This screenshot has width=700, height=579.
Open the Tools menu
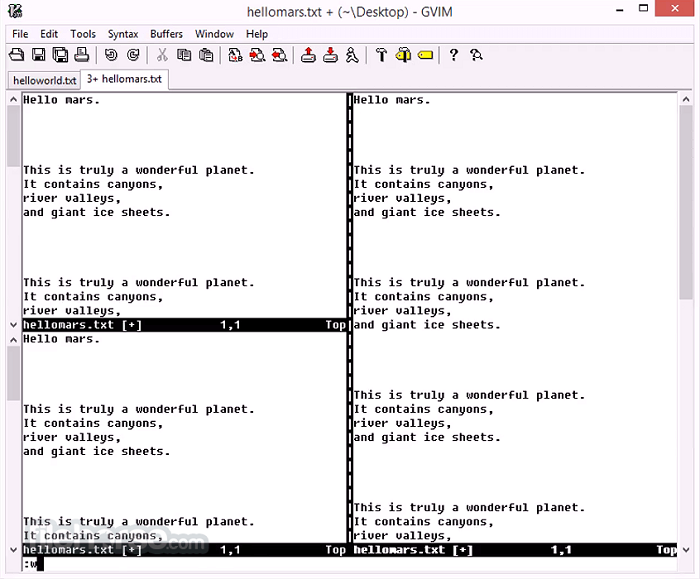click(x=83, y=34)
